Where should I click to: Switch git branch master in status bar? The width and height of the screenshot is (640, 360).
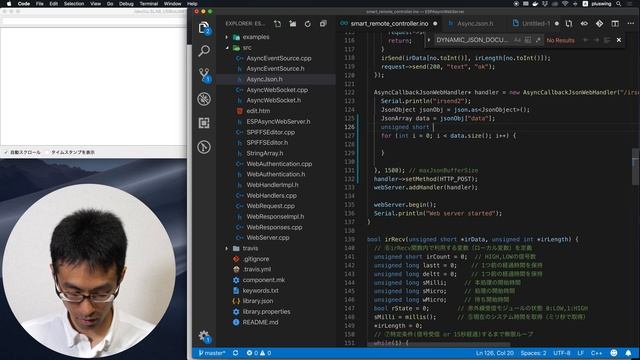point(212,353)
